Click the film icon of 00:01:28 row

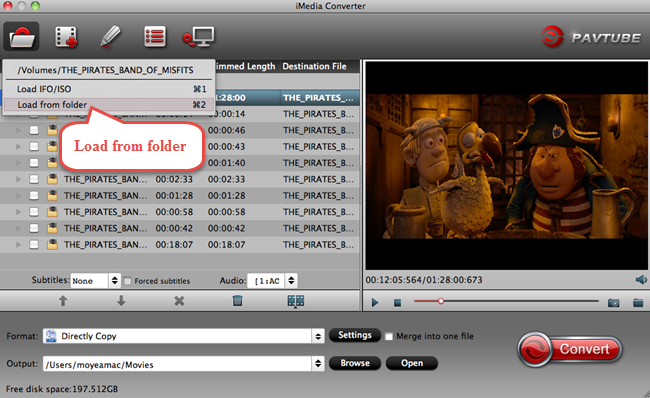(x=52, y=196)
